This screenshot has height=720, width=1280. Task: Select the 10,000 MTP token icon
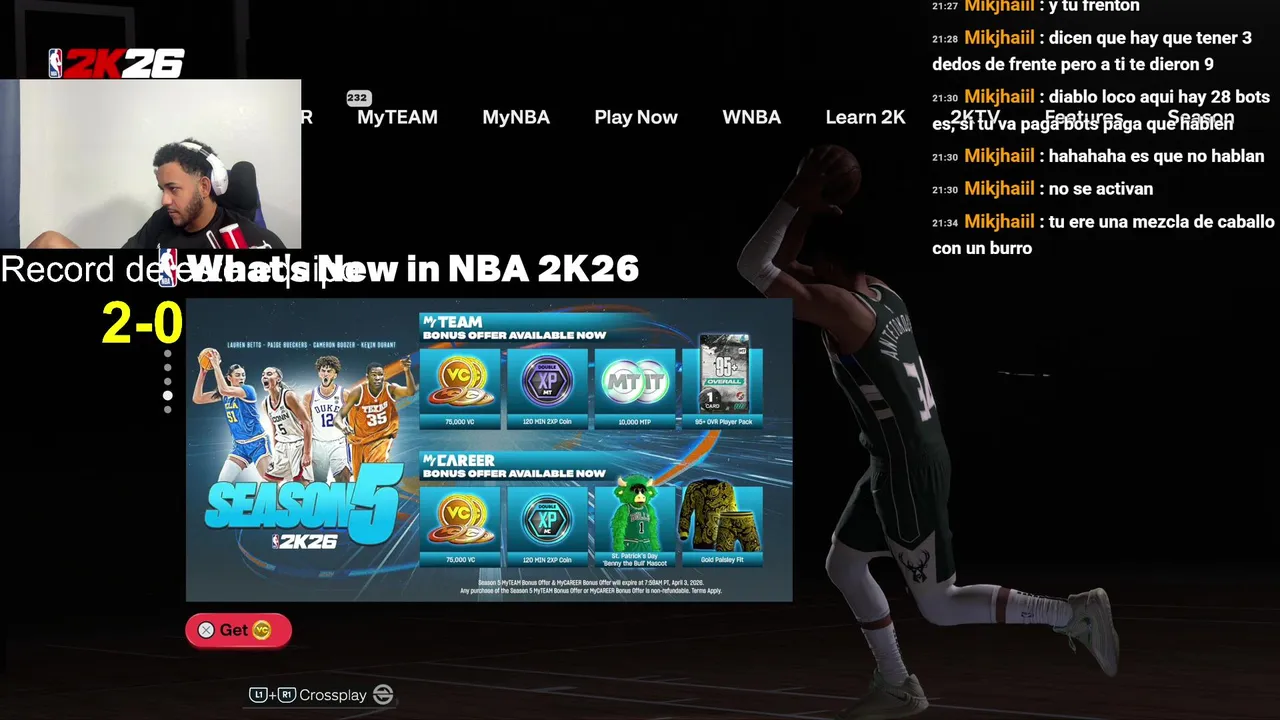634,381
